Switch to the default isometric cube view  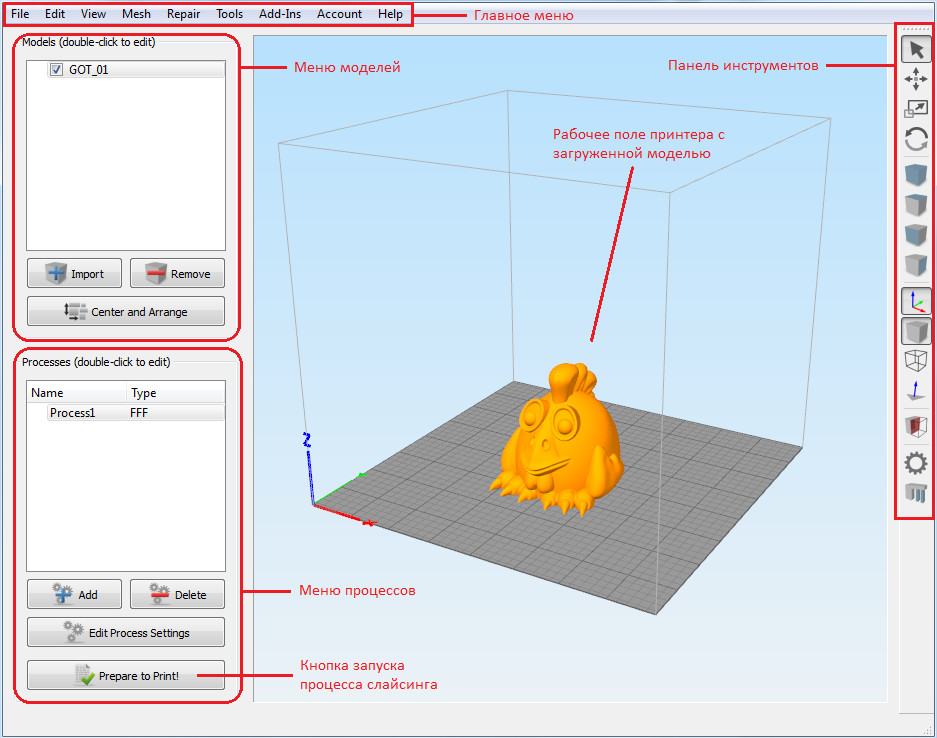(x=916, y=176)
